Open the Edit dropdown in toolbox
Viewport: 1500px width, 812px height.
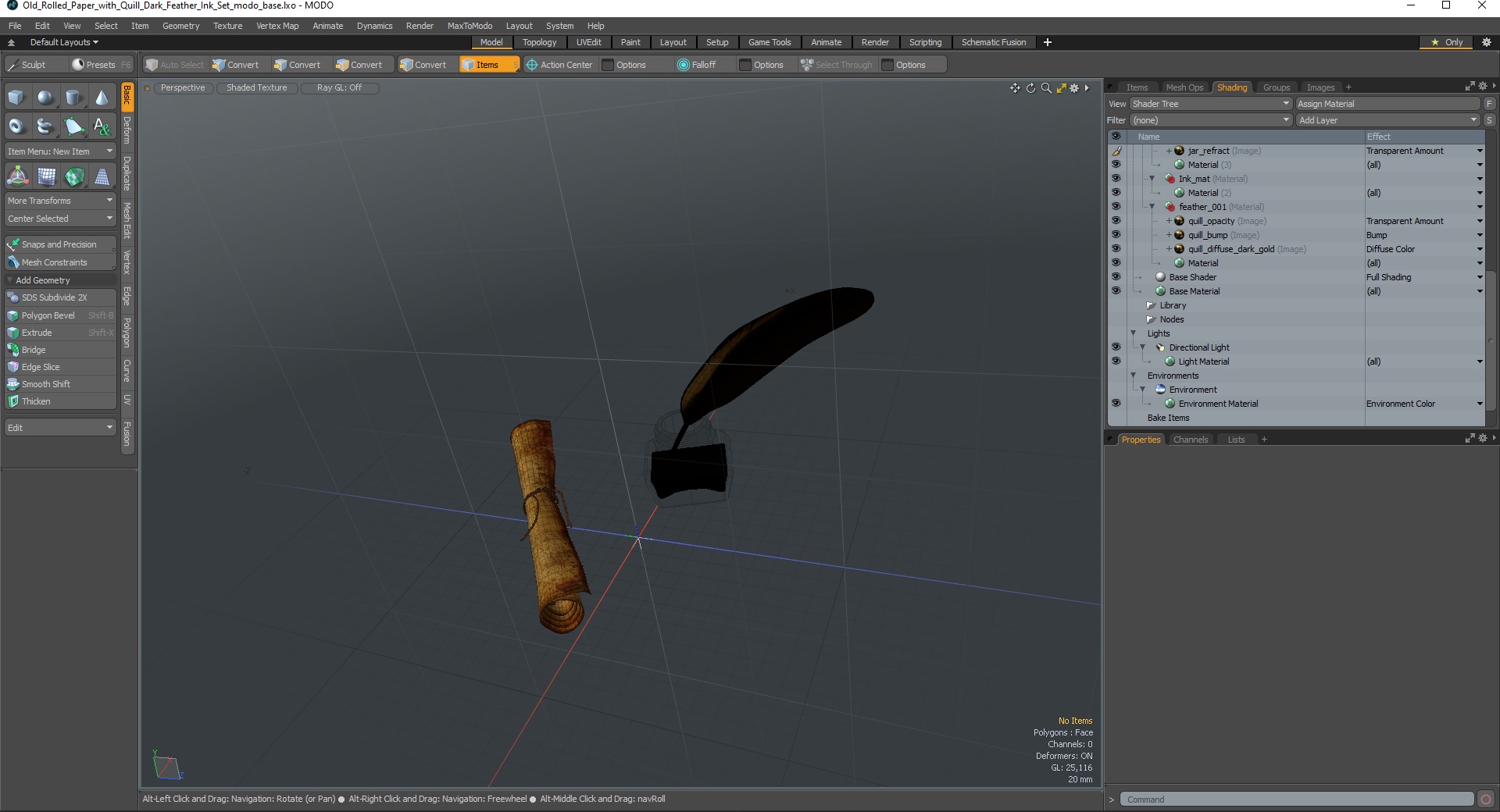coord(61,428)
